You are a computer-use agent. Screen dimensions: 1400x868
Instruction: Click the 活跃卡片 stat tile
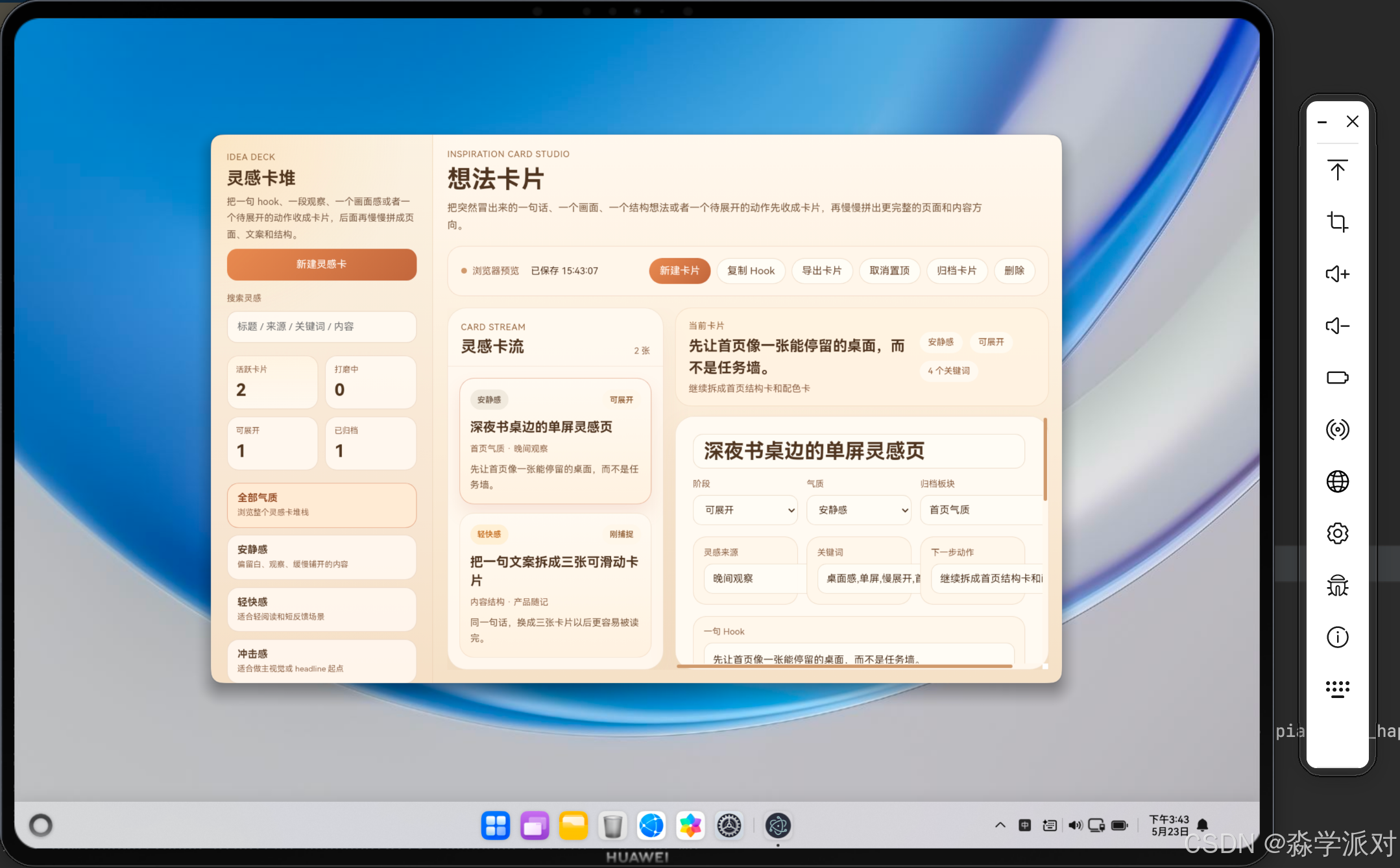coord(272,382)
